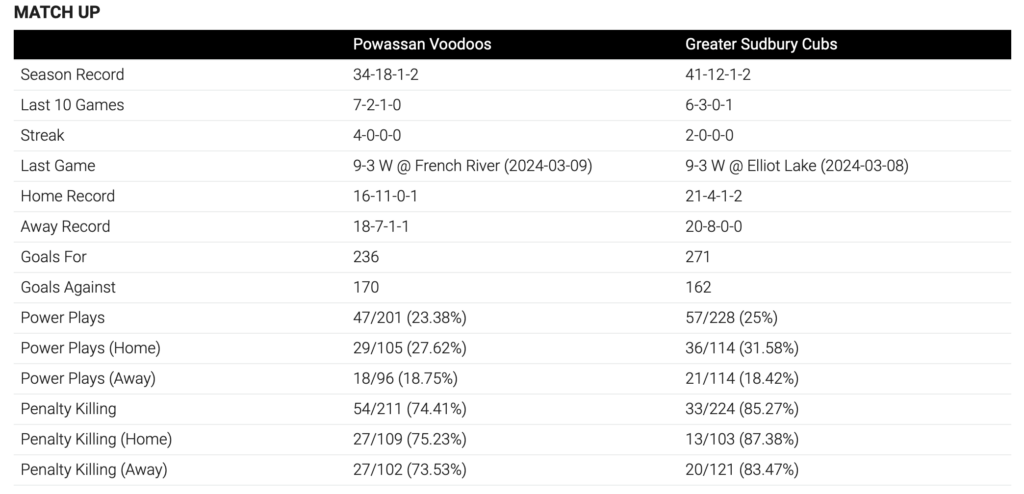Select the Powassan Voodoos column header
Screen dimensions: 1024x494
click(422, 44)
